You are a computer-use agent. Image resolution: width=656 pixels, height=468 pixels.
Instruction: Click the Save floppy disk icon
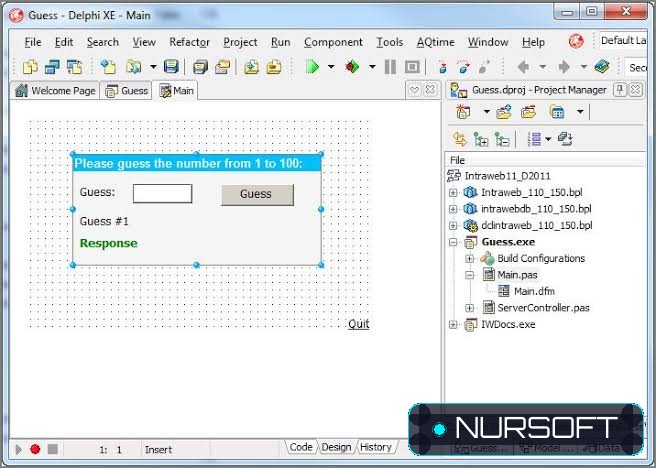coord(171,66)
